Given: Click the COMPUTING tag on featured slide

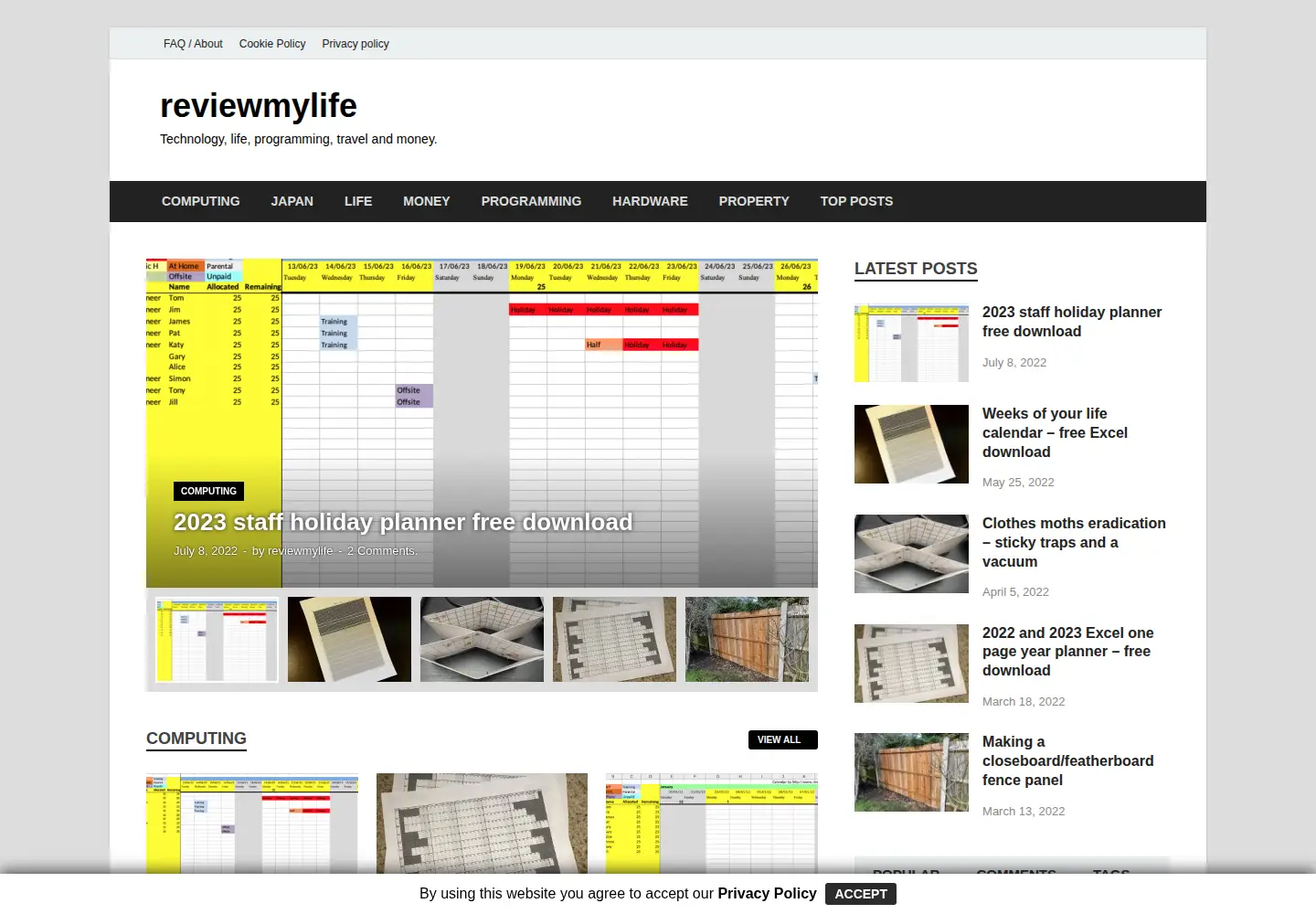Looking at the screenshot, I should click(x=208, y=491).
